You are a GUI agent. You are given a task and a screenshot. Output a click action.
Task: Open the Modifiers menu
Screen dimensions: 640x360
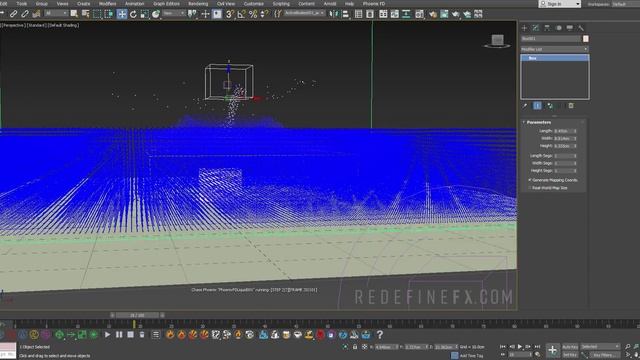[x=107, y=4]
